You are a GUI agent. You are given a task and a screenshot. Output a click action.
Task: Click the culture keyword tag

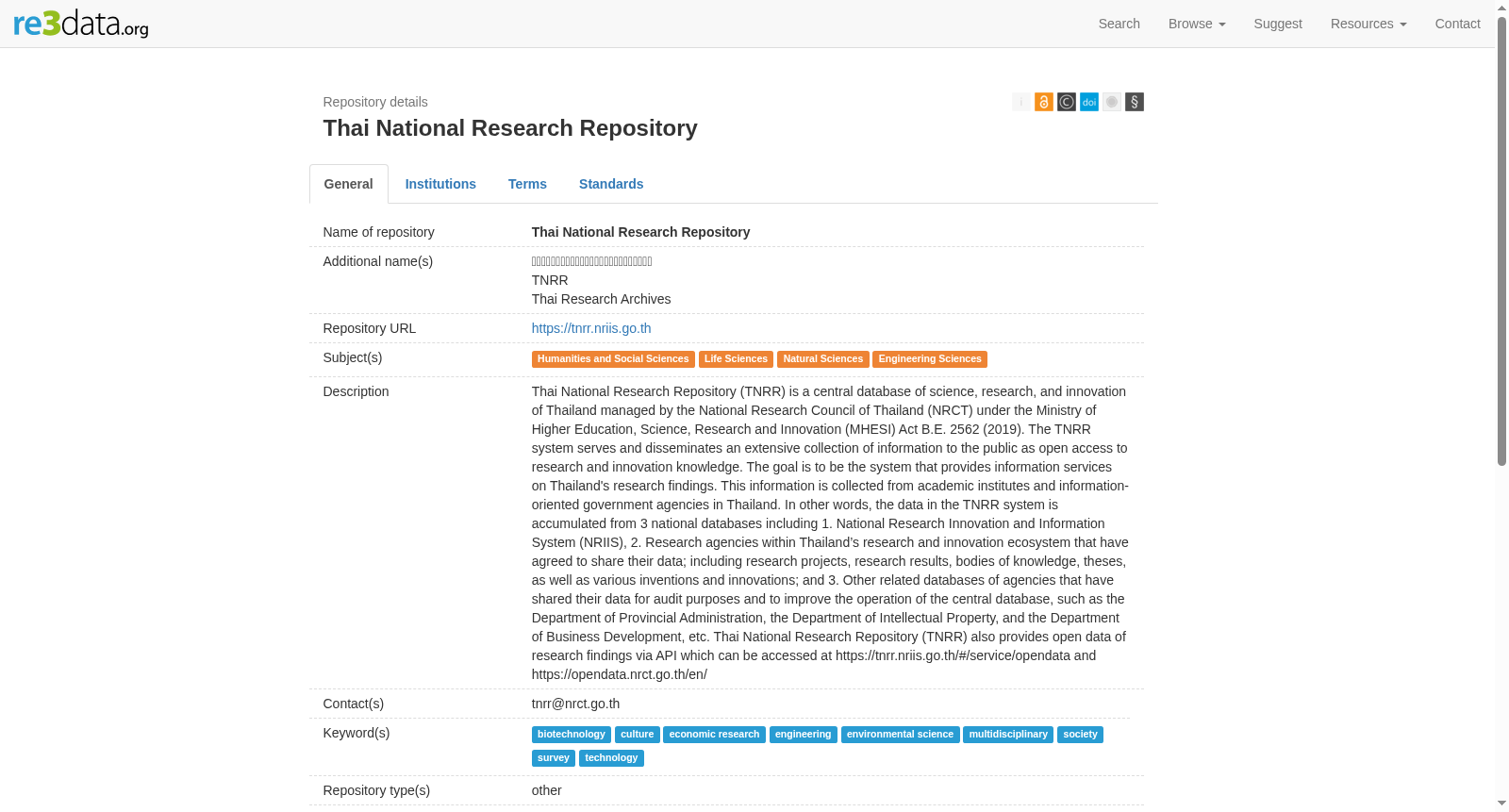[x=638, y=735]
